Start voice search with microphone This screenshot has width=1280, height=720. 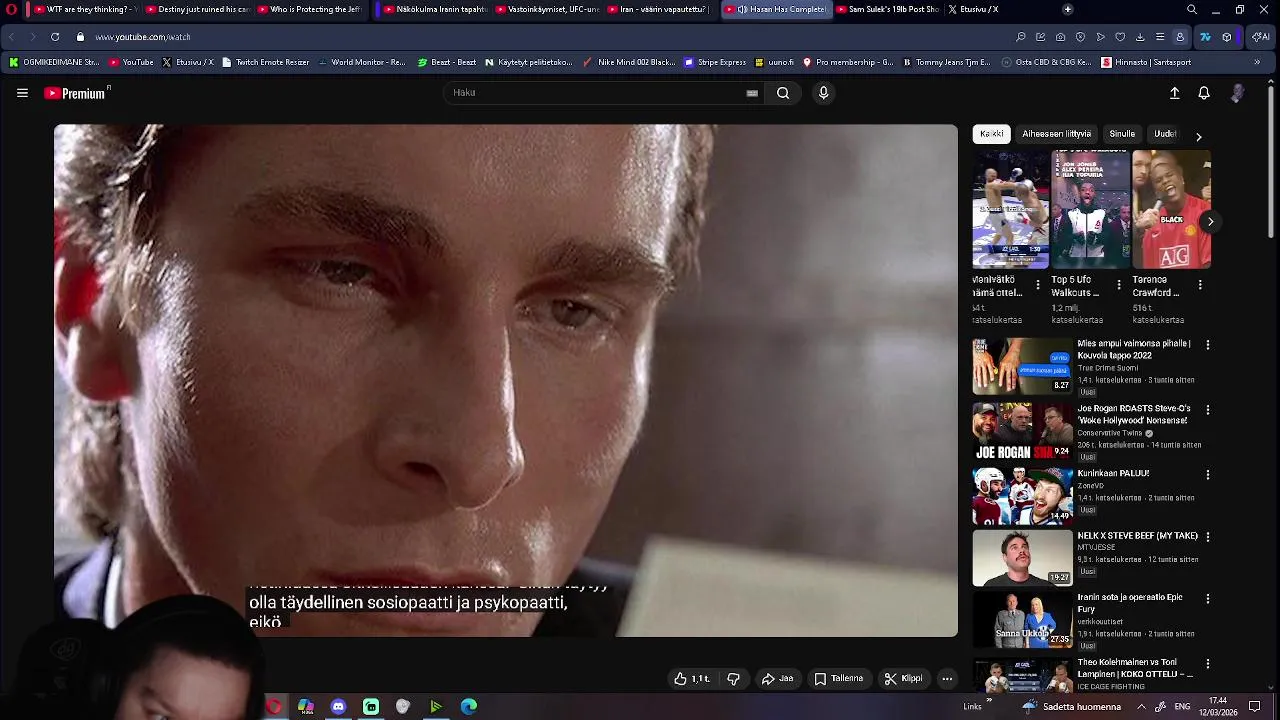click(823, 93)
